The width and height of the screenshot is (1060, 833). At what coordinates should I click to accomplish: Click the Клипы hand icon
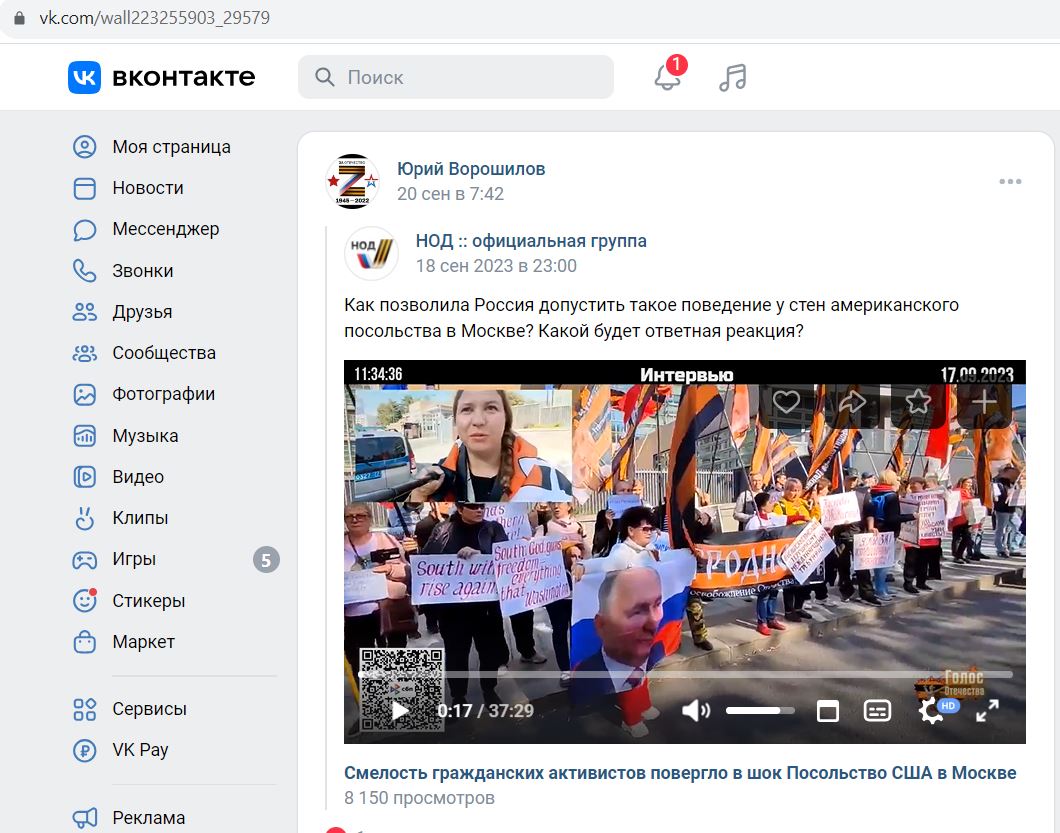click(85, 518)
